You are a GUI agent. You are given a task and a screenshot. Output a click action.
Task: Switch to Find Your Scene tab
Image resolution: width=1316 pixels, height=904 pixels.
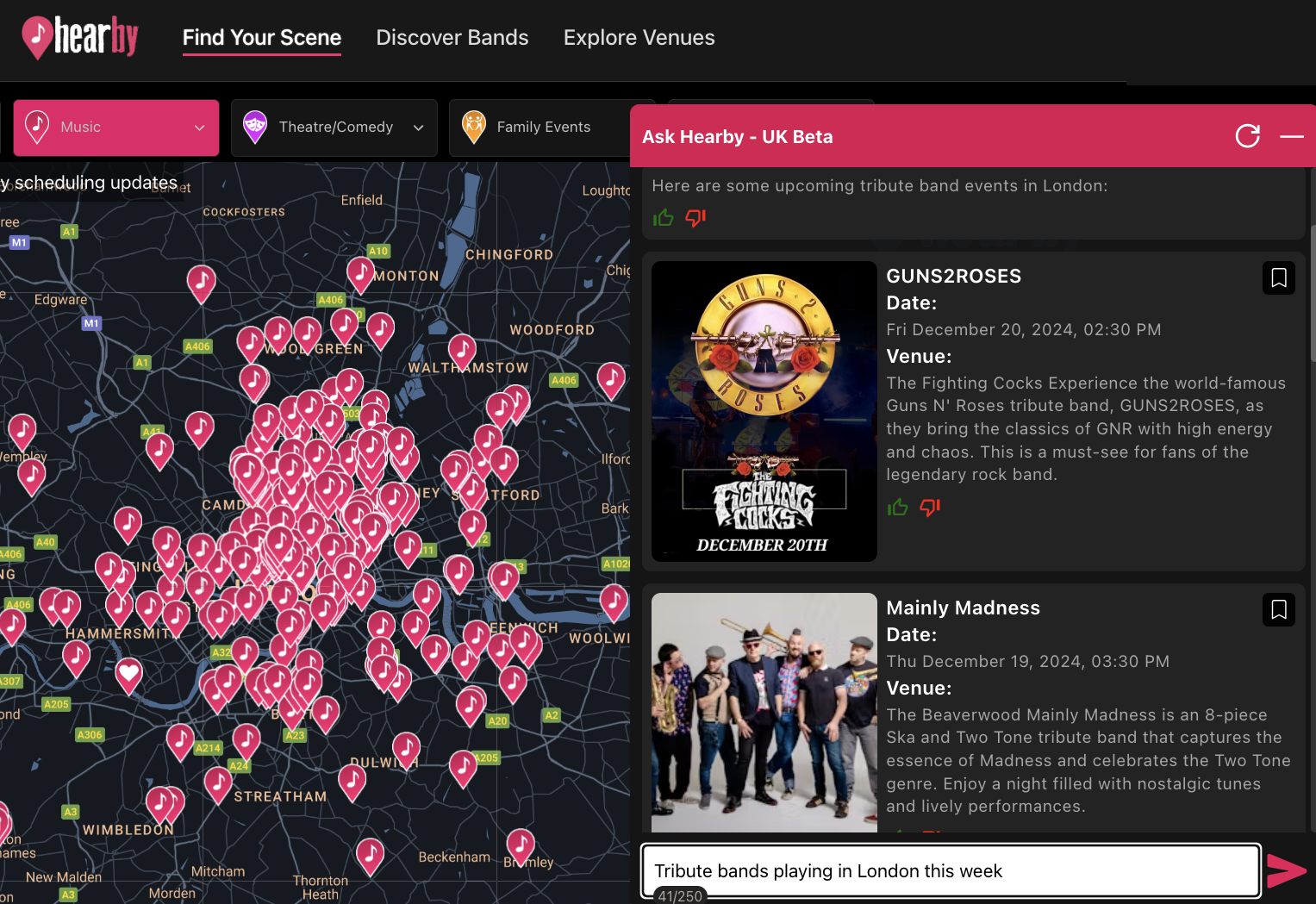[262, 37]
